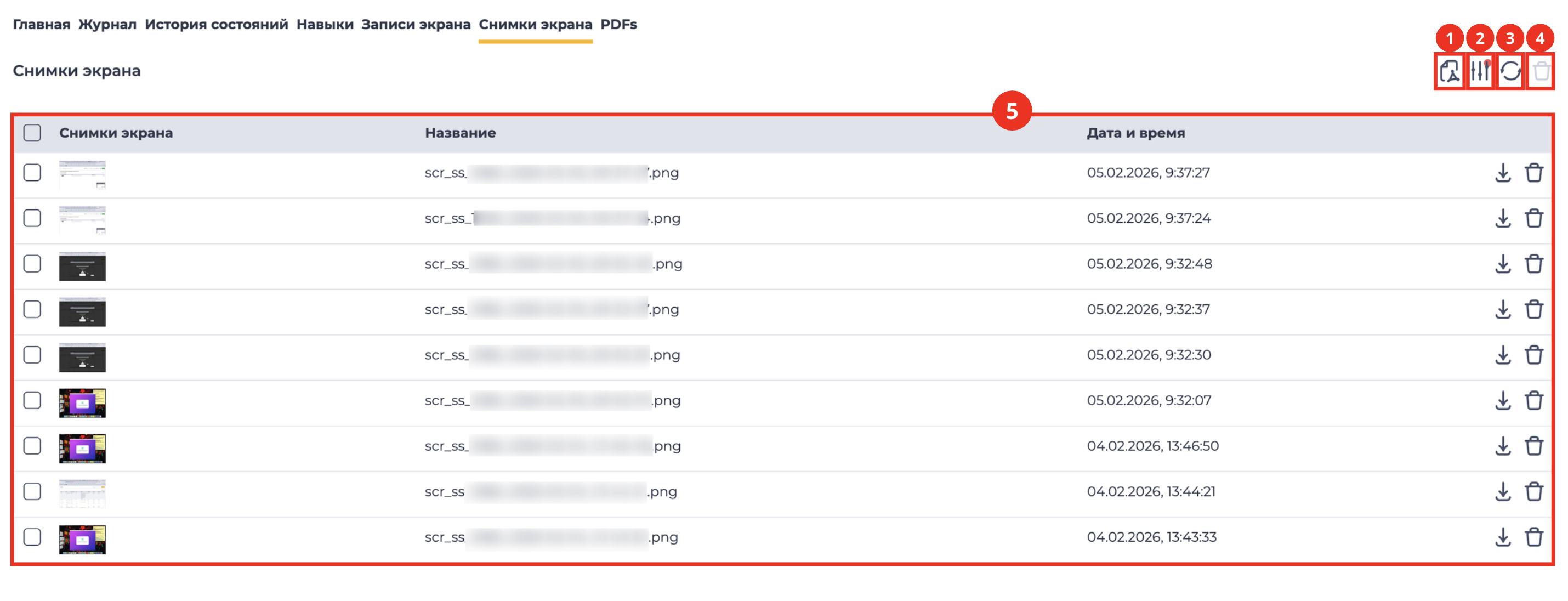Delete screenshot from 04.02.2026, 13:43:33
Screen dimensions: 1568x601
[x=1534, y=538]
